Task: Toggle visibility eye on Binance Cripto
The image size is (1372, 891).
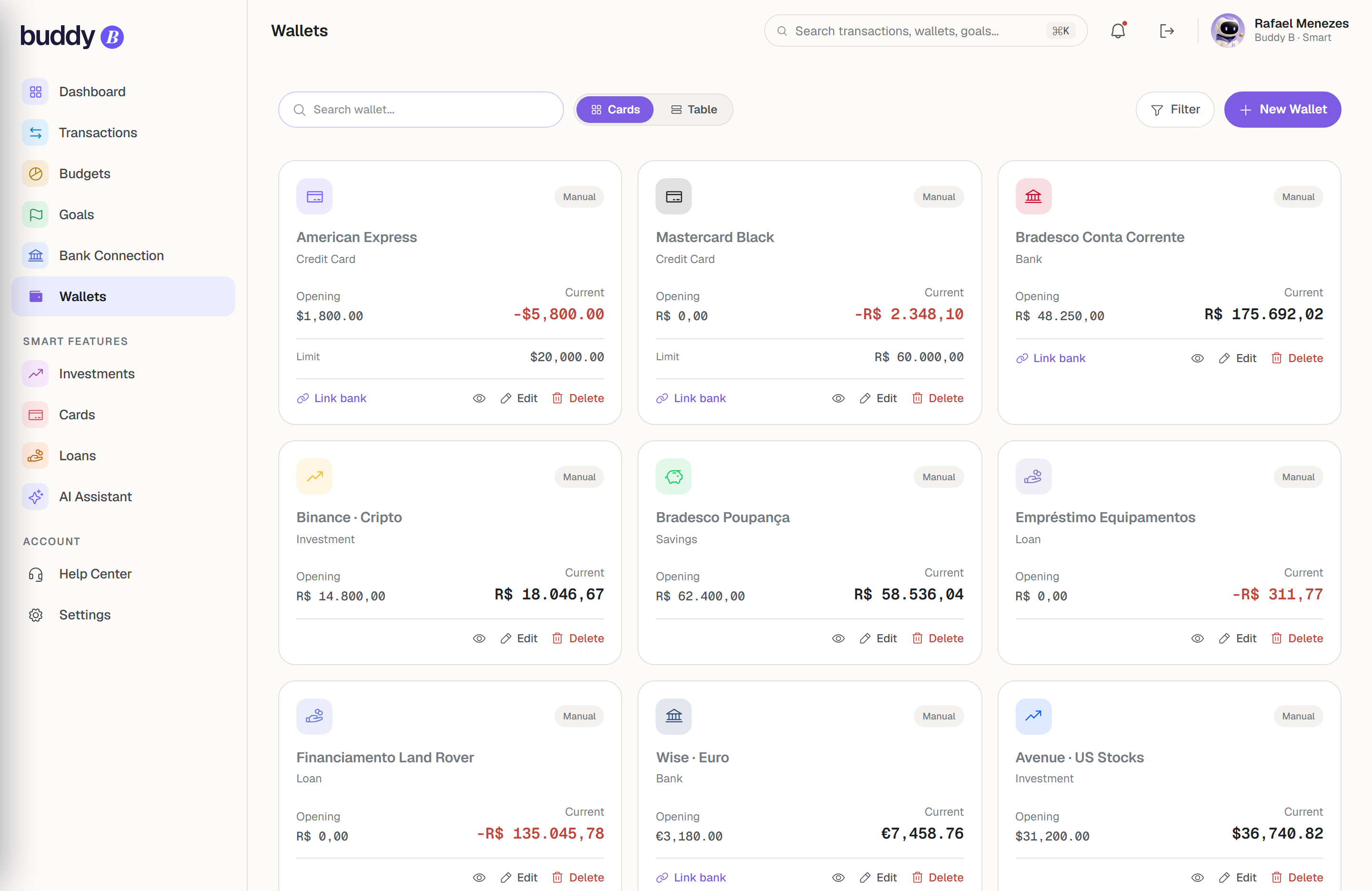Action: 479,638
